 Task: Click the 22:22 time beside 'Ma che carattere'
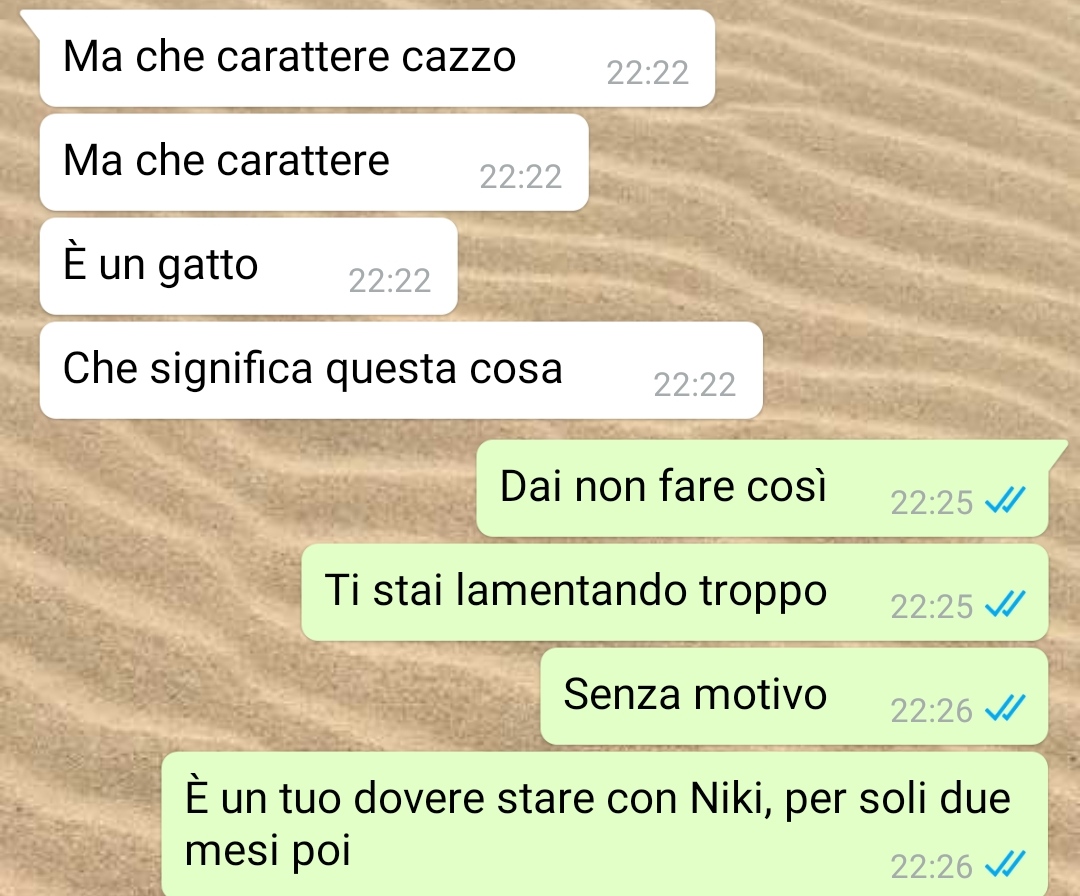521,176
